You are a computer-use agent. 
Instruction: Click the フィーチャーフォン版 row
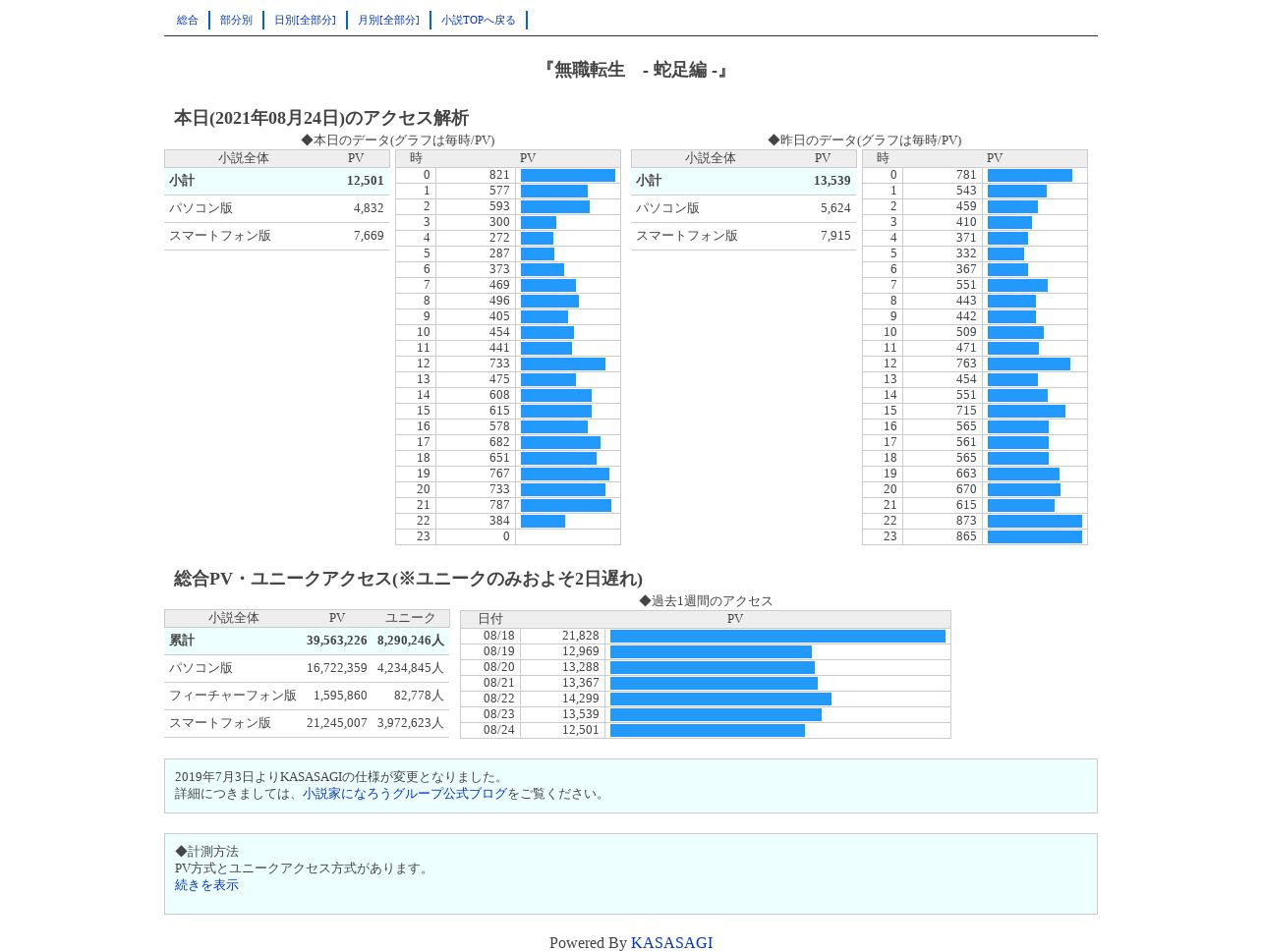tap(307, 696)
